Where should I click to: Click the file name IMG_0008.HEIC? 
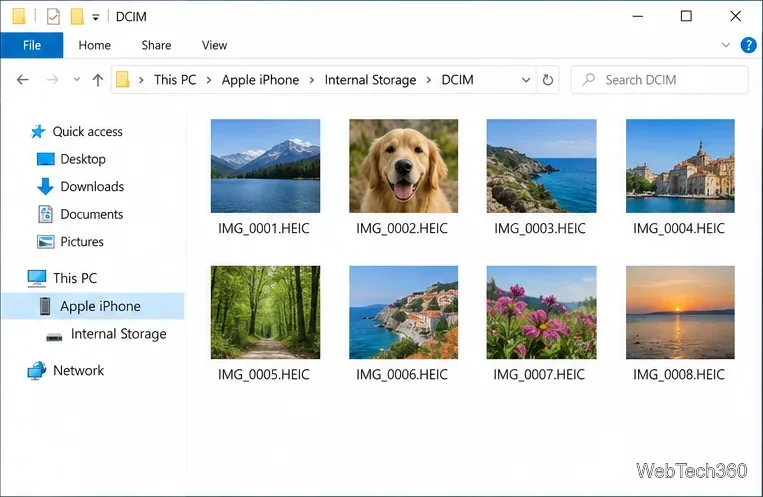coord(679,374)
